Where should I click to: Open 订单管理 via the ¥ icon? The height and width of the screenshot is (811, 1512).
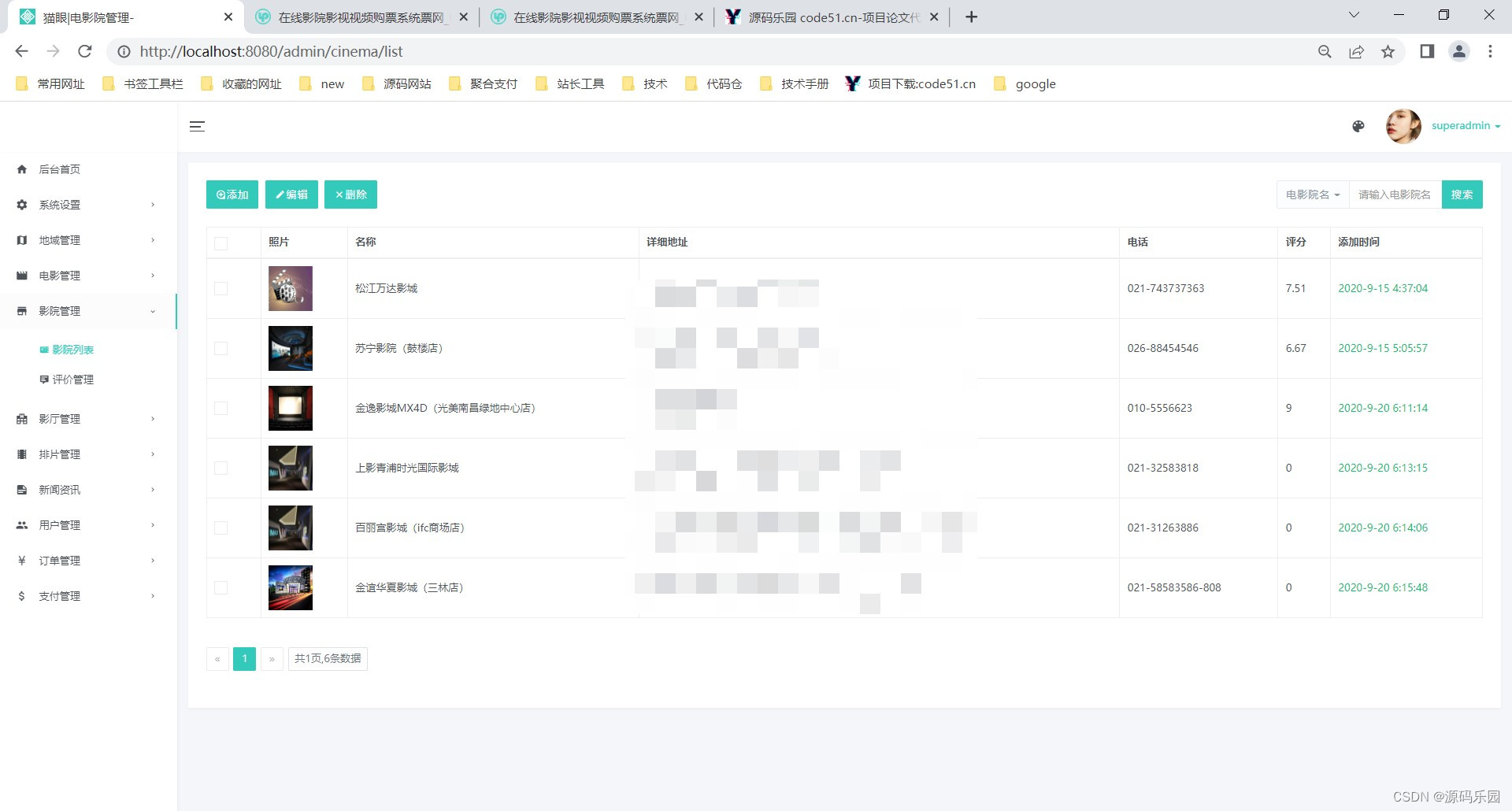click(21, 560)
